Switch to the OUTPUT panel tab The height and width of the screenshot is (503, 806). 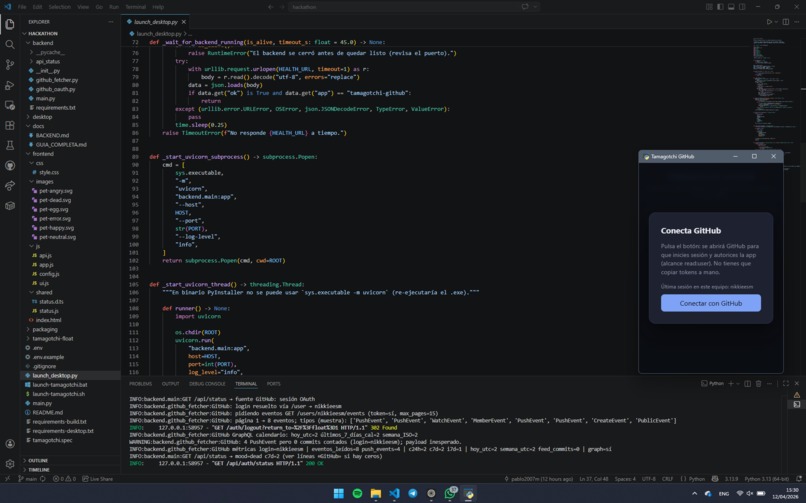point(170,384)
